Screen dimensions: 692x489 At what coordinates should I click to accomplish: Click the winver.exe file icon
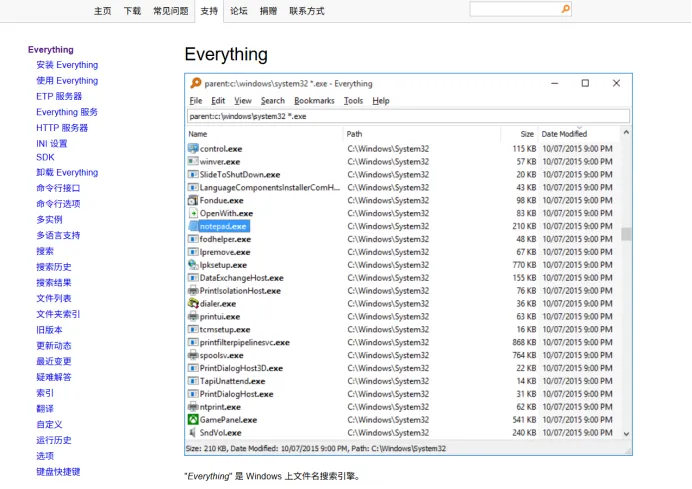coord(193,162)
